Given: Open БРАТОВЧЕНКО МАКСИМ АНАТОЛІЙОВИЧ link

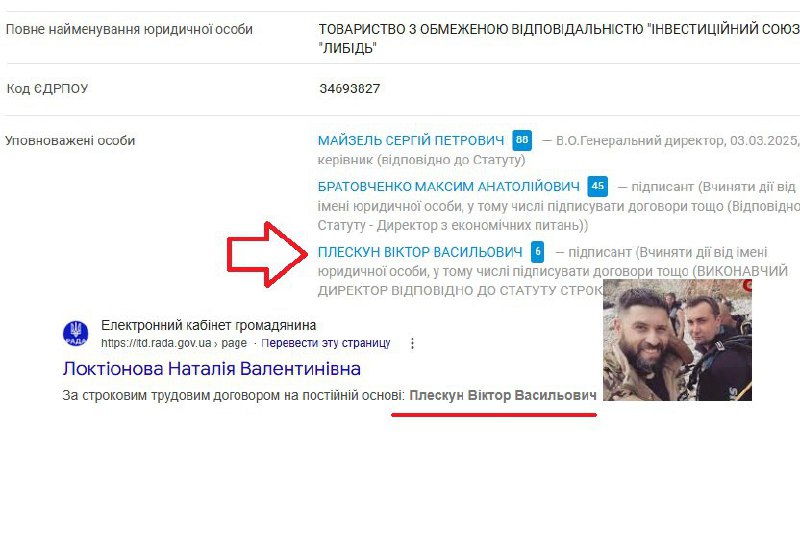Looking at the screenshot, I should coord(448,187).
